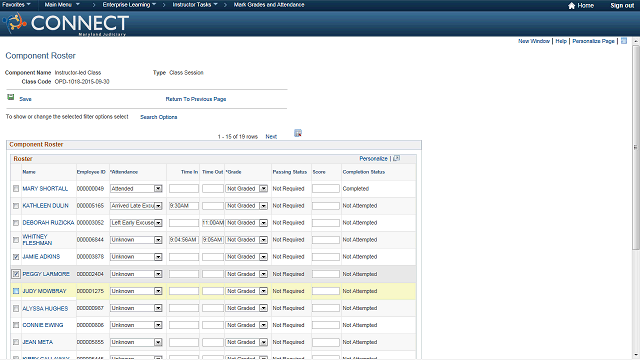Click the Completed status for Mary Shortall
Screen dimensions: 640x360
click(356, 189)
